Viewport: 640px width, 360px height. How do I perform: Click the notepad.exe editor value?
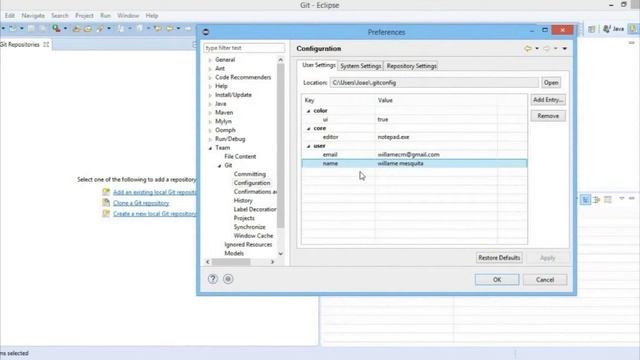tap(393, 137)
